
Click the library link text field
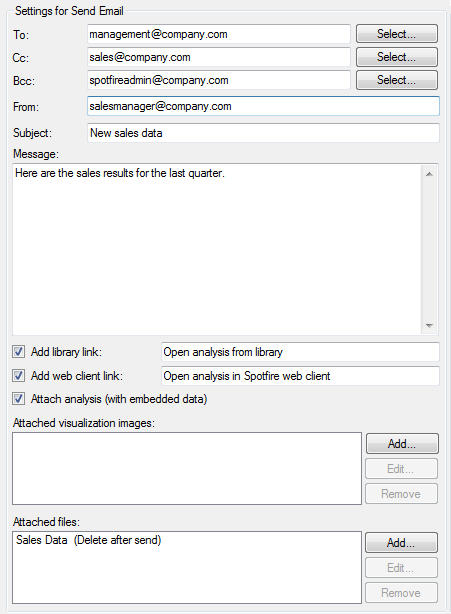(x=300, y=352)
